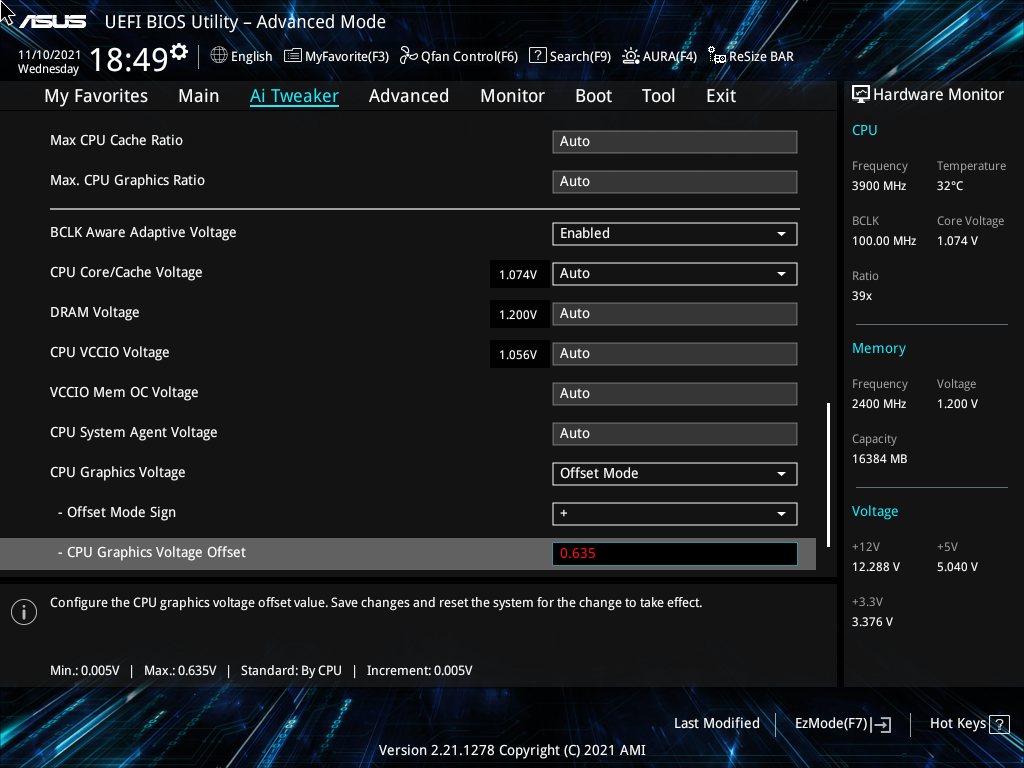The width and height of the screenshot is (1024, 768).
Task: Click Hot Keys button
Action: coord(969,724)
